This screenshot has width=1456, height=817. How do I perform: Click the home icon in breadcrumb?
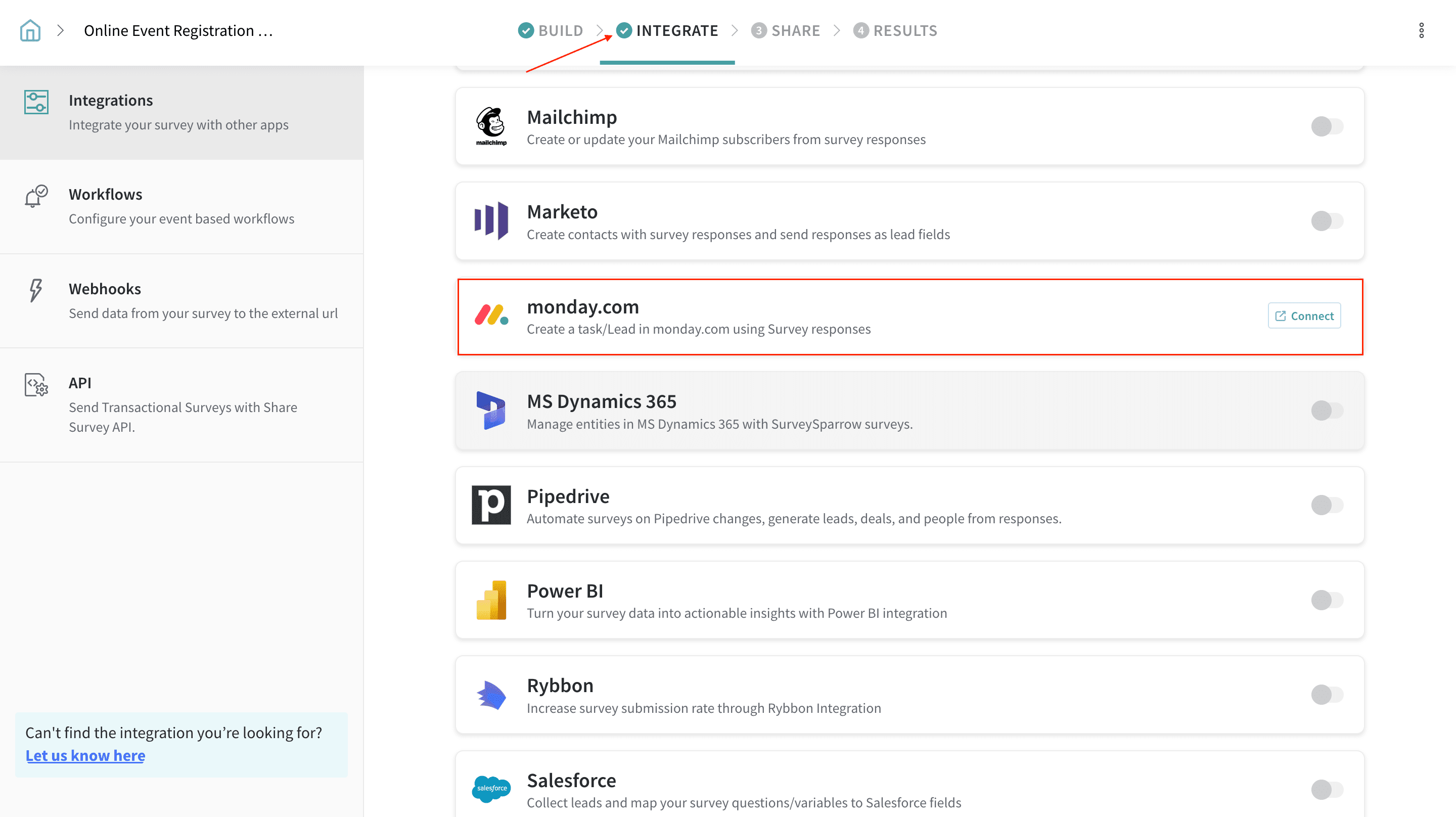pos(30,30)
